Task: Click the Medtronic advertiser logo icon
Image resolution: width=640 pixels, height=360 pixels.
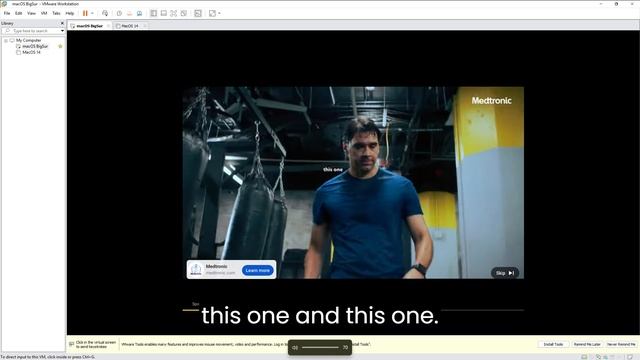Action: 196,269
